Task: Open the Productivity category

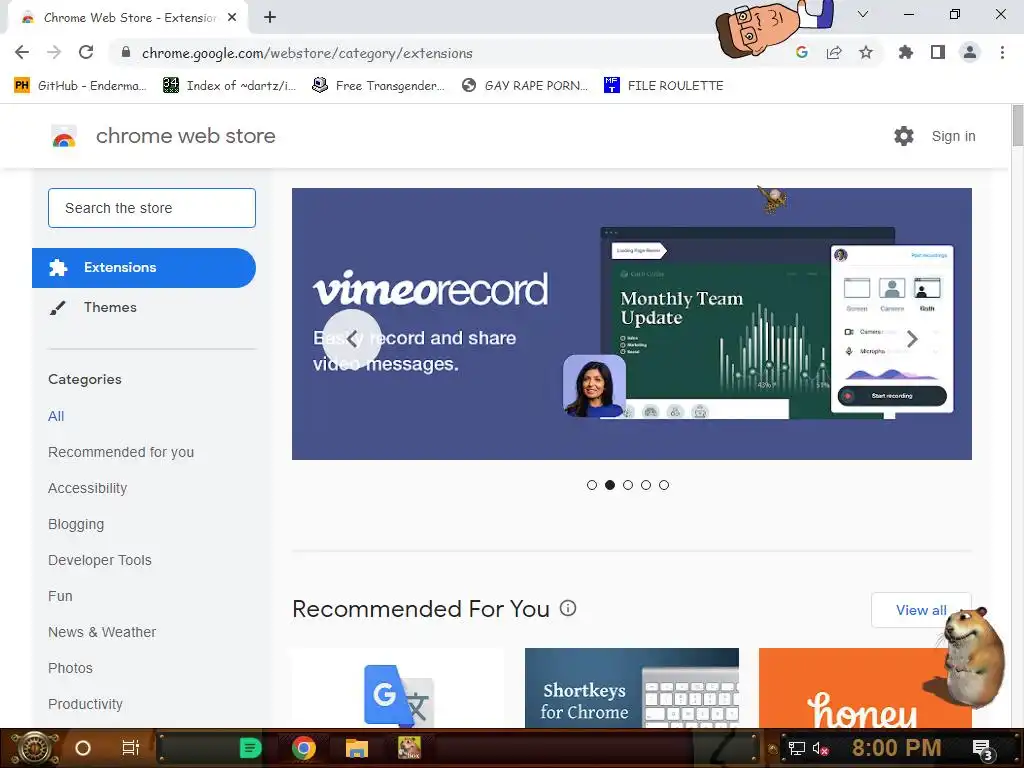Action: tap(86, 703)
